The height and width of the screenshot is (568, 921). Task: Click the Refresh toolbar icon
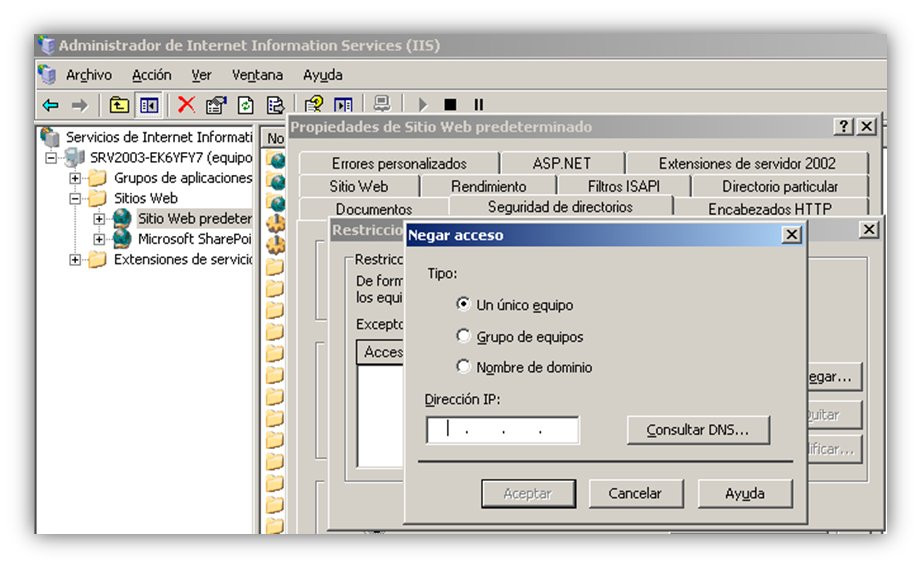tap(246, 105)
